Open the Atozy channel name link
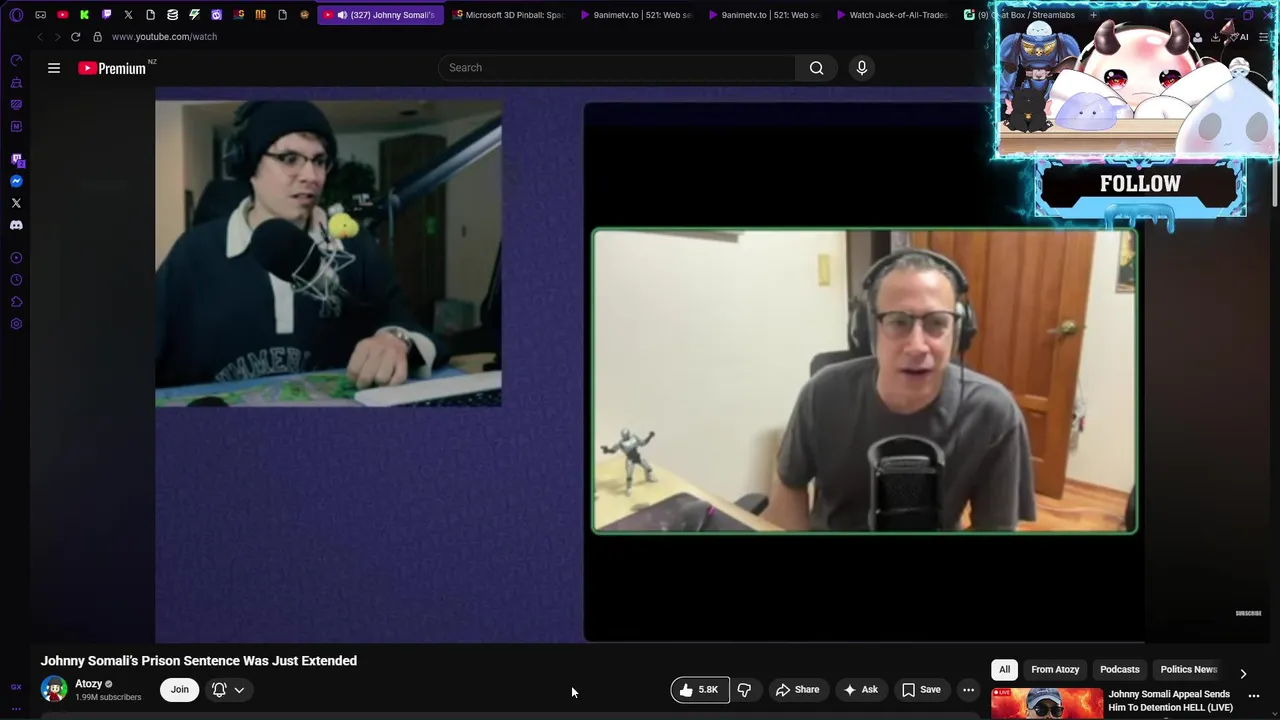Image resolution: width=1280 pixels, height=720 pixels. (89, 684)
